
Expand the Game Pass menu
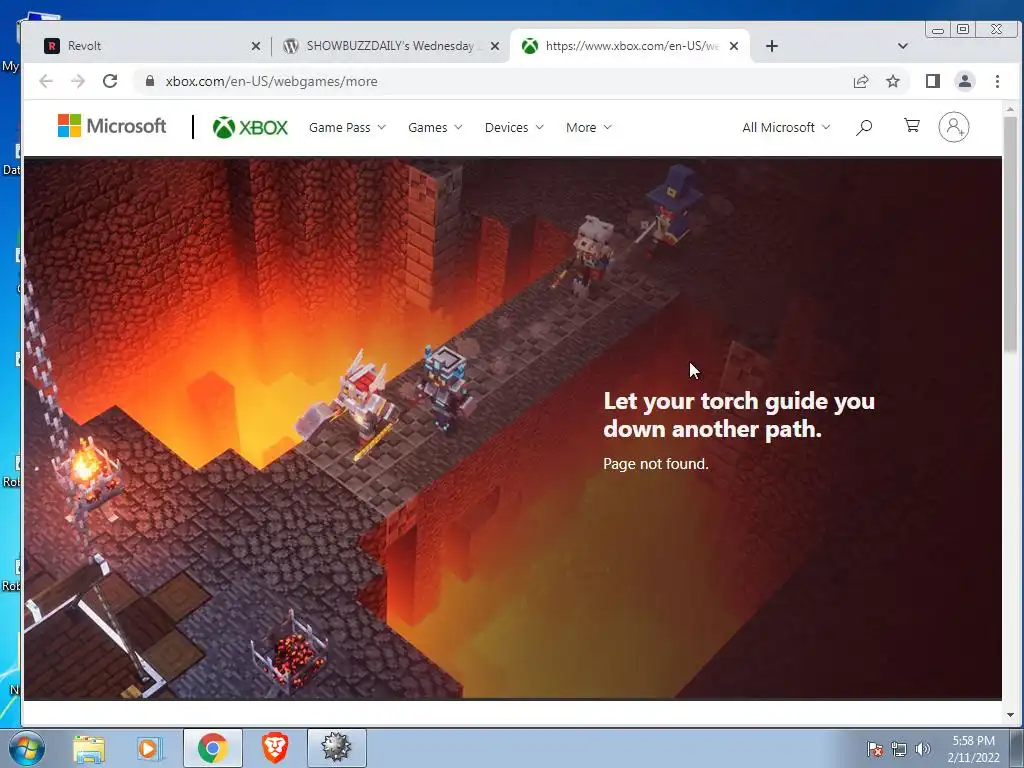coord(347,127)
